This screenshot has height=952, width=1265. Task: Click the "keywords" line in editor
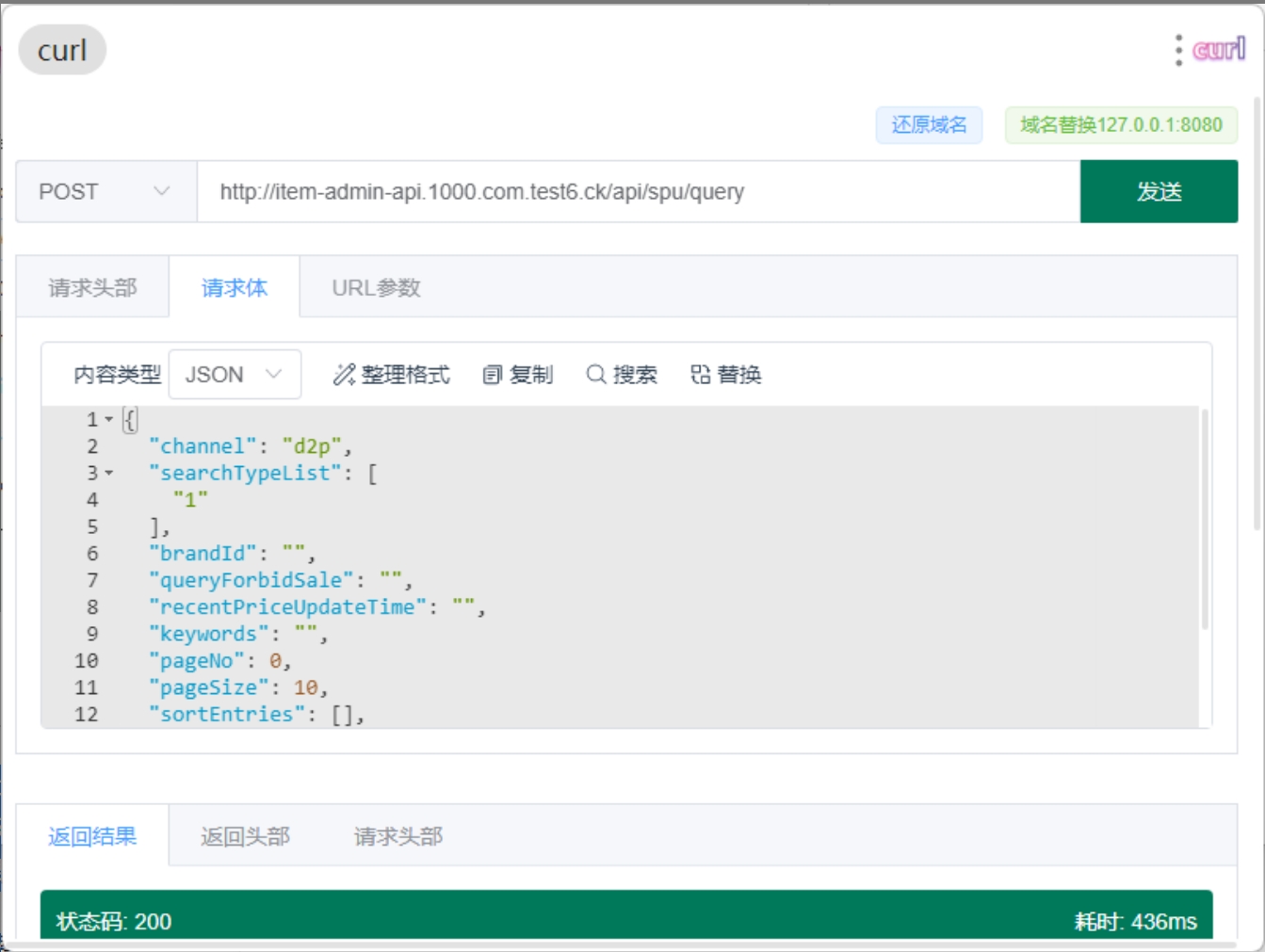pyautogui.click(x=238, y=634)
